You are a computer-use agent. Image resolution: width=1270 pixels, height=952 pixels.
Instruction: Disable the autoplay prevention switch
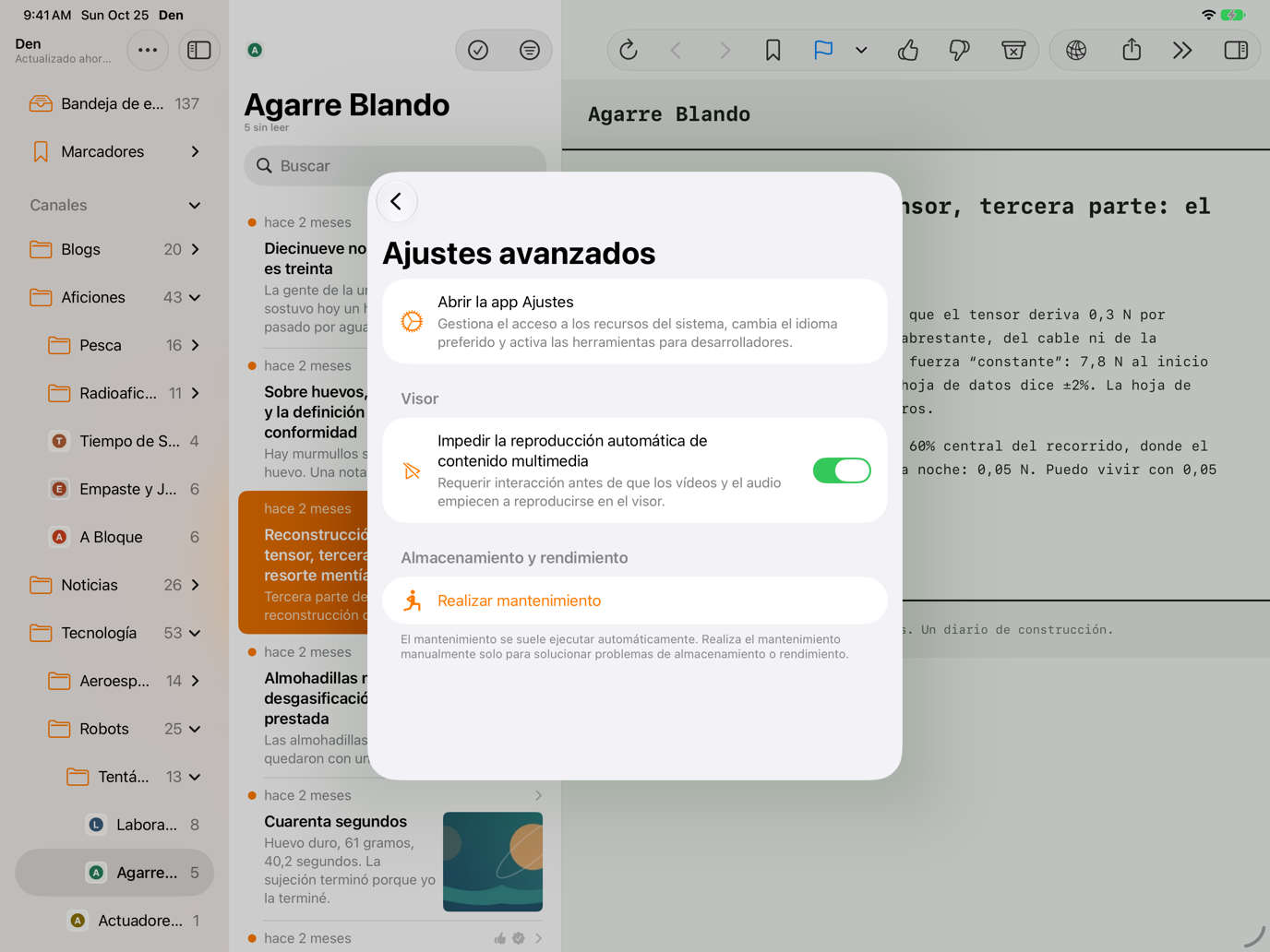click(x=842, y=470)
